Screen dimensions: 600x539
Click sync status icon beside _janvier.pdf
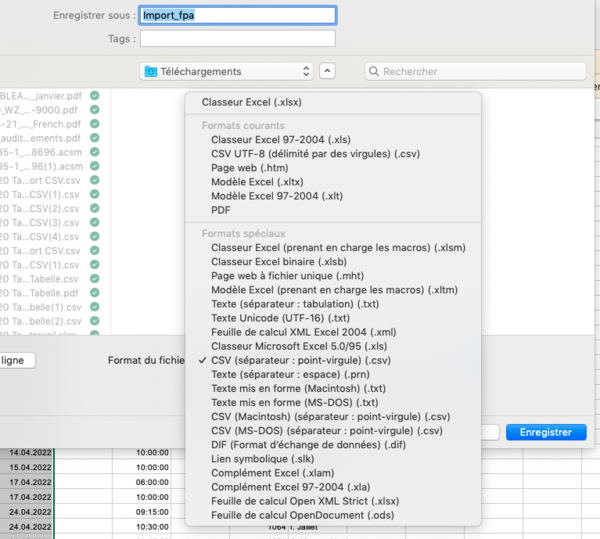pyautogui.click(x=95, y=96)
